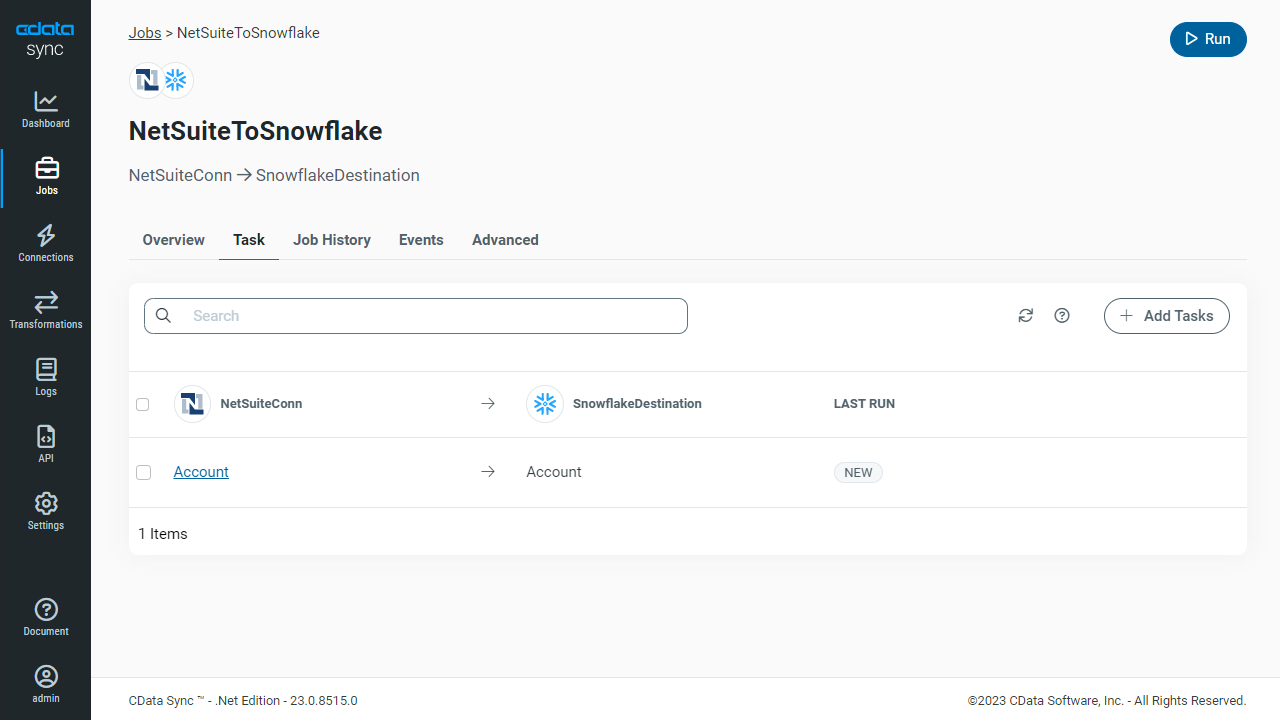The width and height of the screenshot is (1280, 720).
Task: Click the help question mark icon
Action: coord(1062,316)
